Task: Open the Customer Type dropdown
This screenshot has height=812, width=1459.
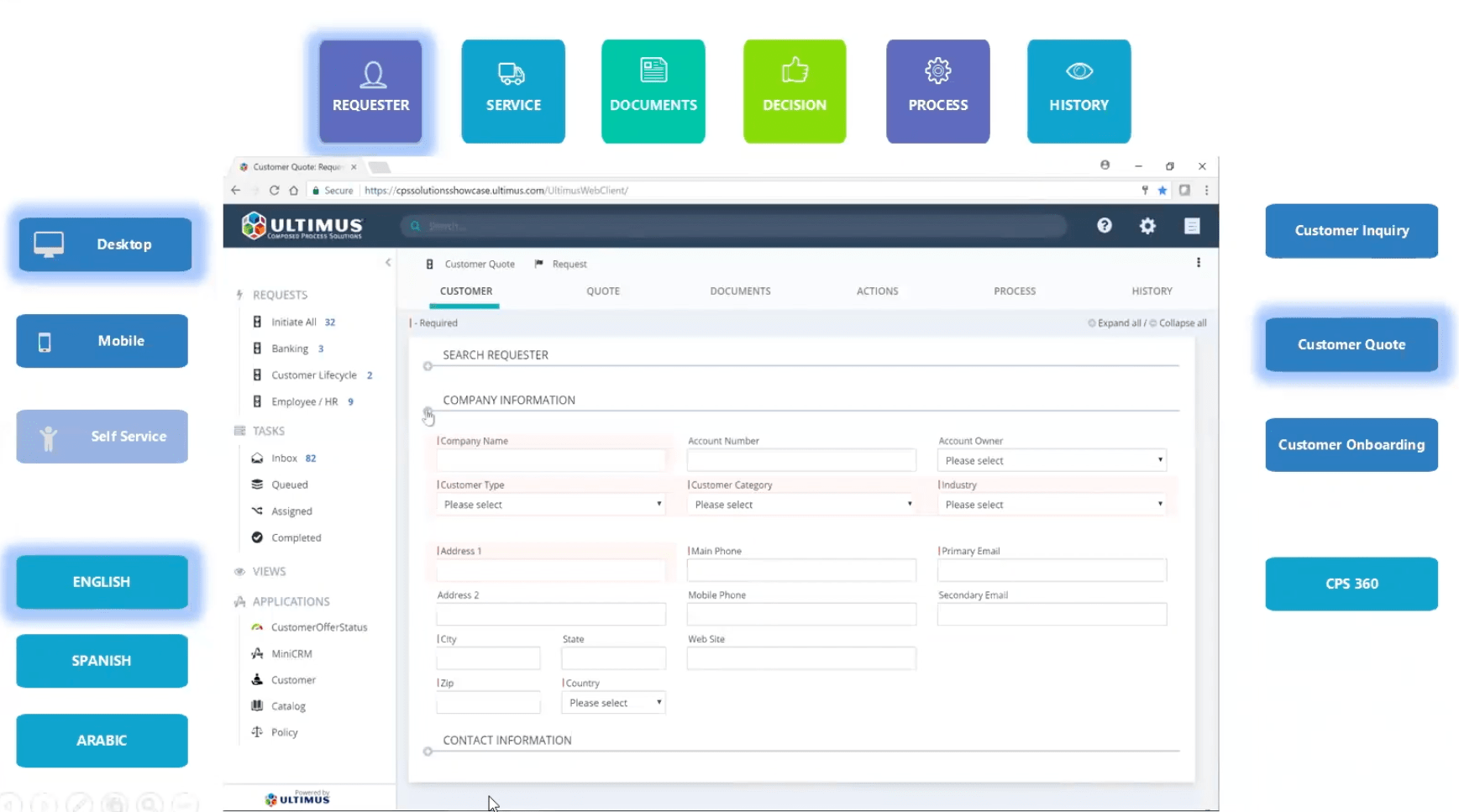Action: (550, 504)
